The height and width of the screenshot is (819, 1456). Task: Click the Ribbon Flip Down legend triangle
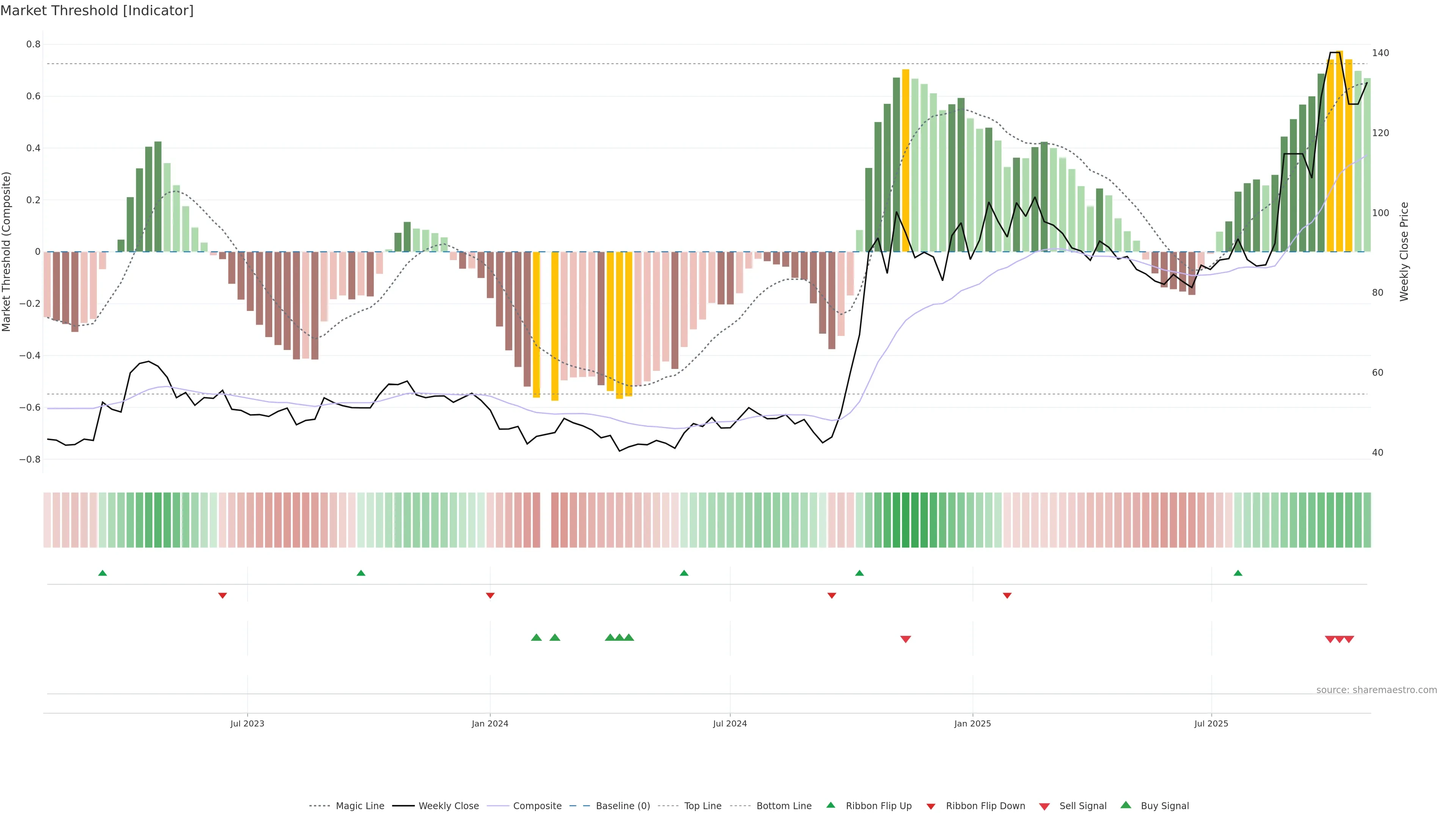[x=931, y=806]
